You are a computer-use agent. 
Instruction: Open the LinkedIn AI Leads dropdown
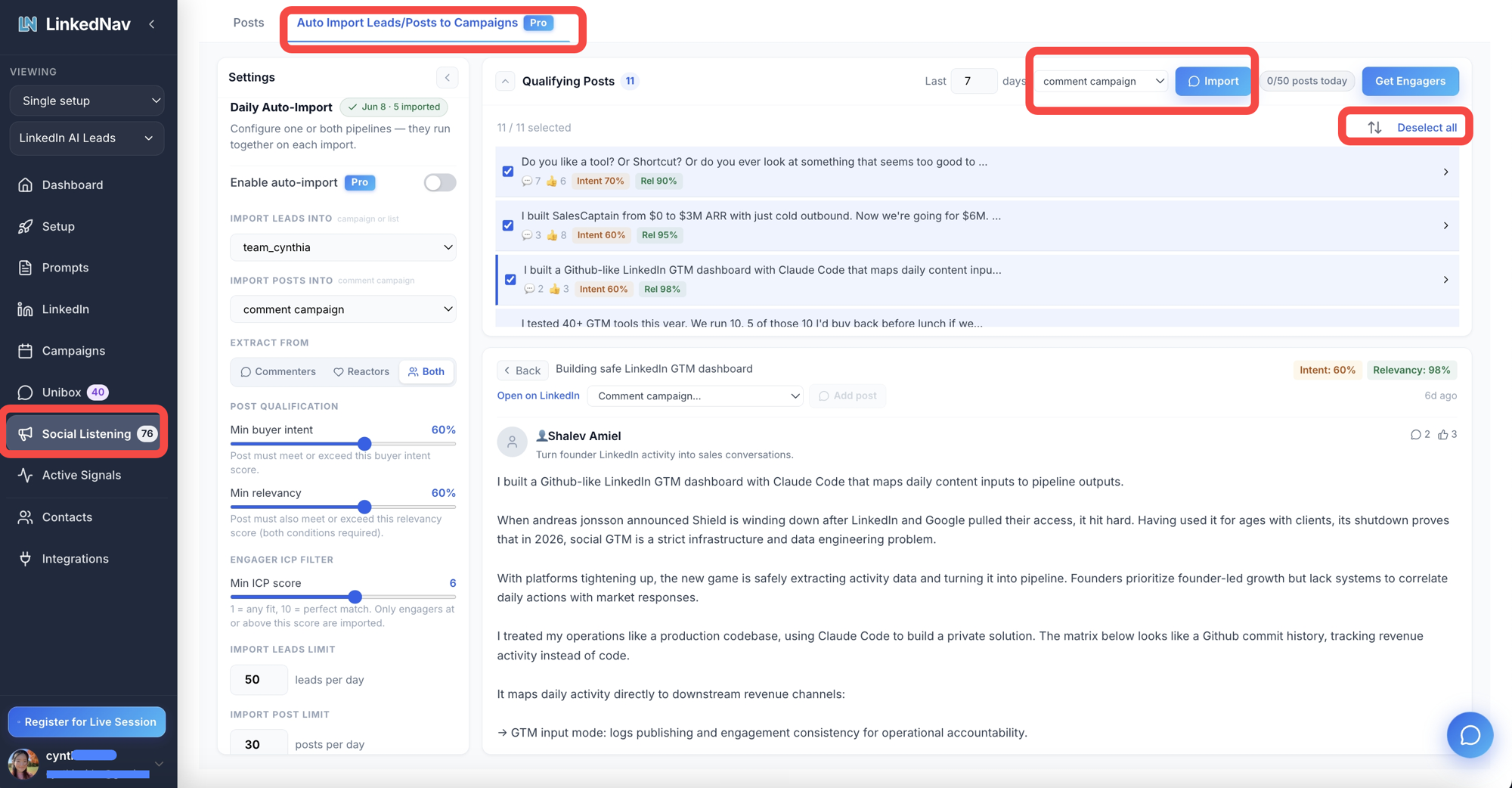tap(87, 138)
